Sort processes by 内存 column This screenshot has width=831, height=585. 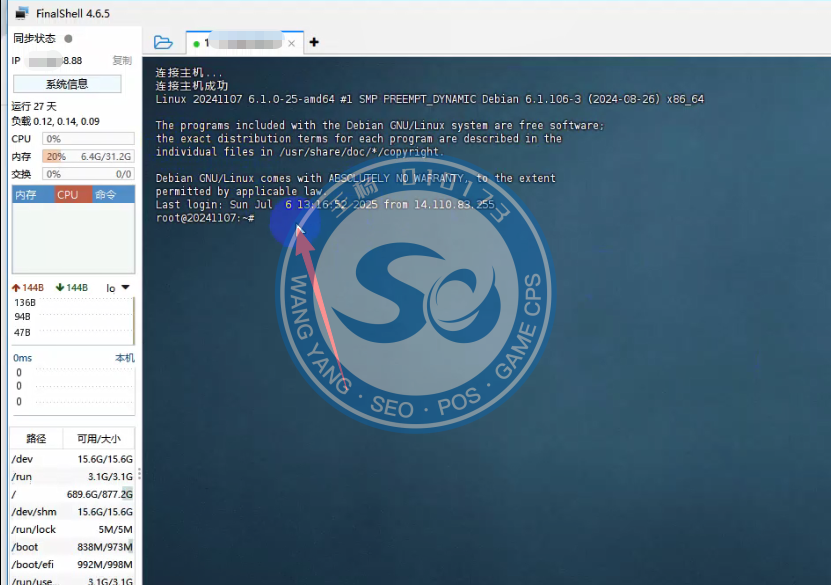coord(26,195)
